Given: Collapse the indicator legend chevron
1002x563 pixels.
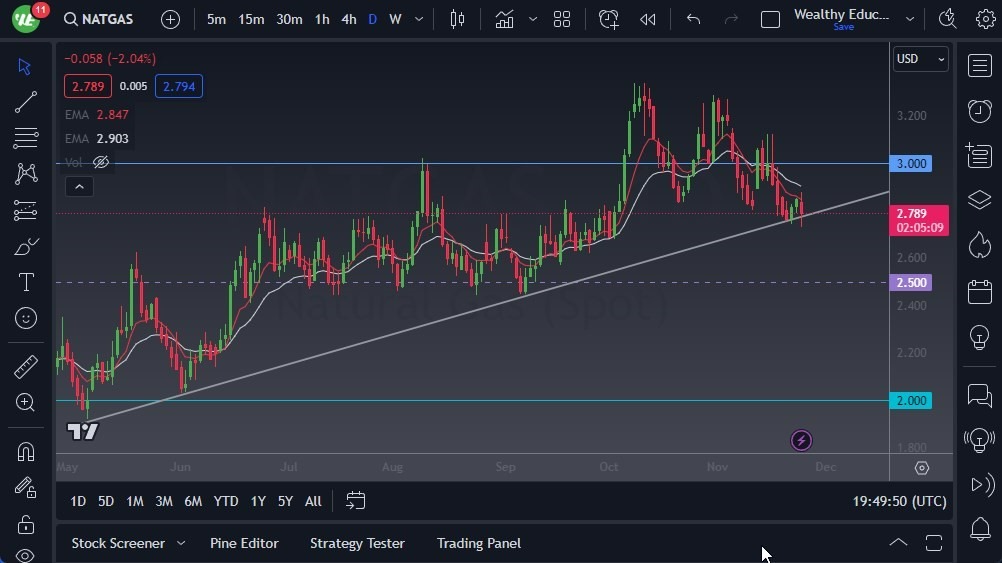Looking at the screenshot, I should point(78,186).
